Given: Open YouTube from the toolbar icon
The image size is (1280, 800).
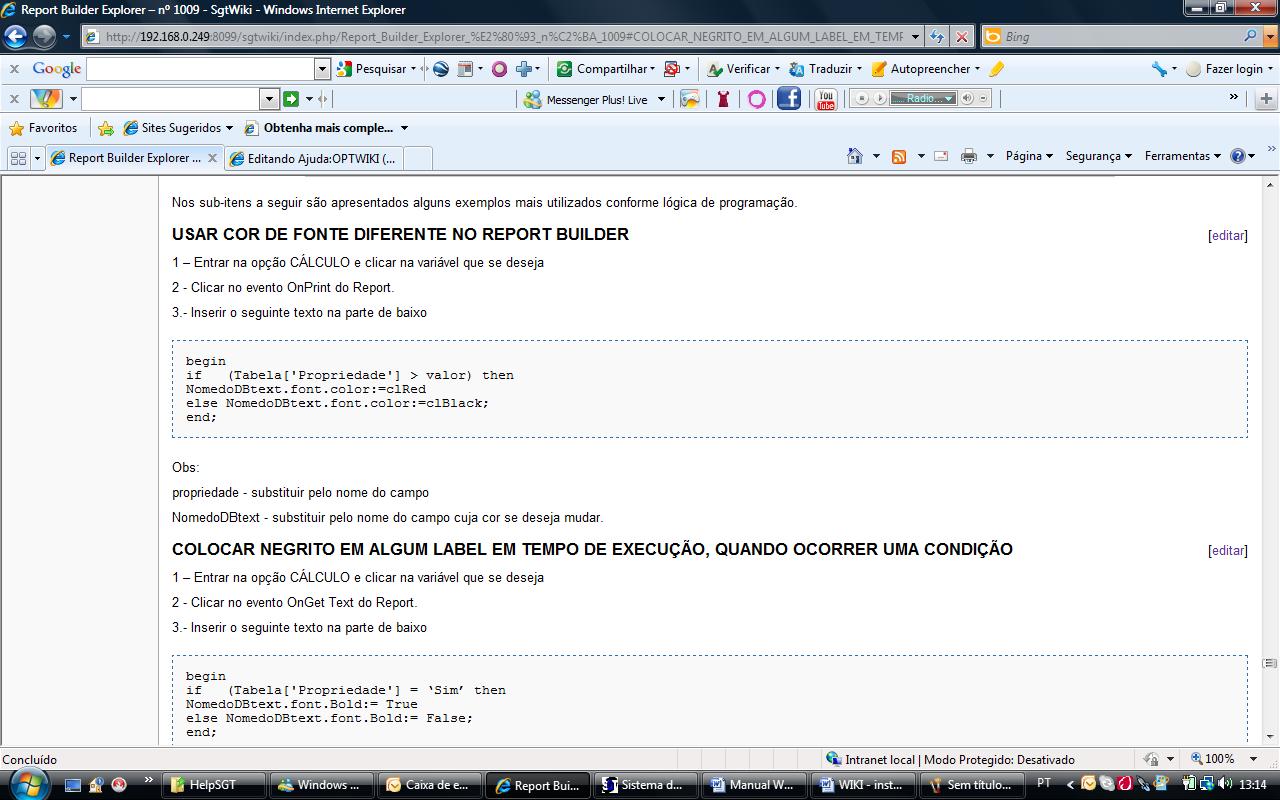Looking at the screenshot, I should coord(825,99).
